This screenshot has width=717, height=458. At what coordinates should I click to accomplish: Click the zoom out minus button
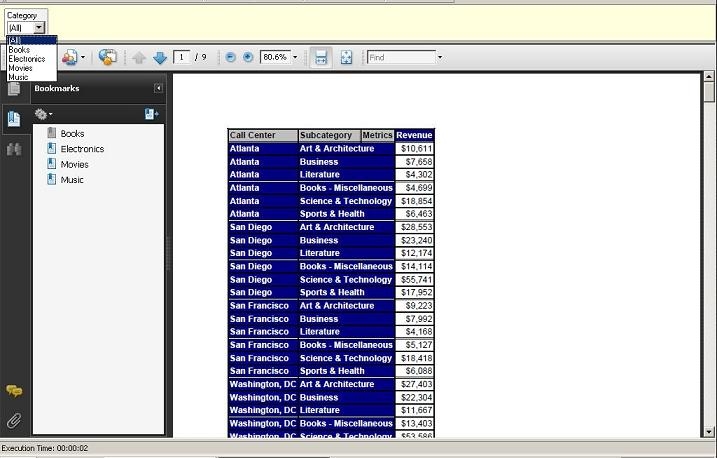point(230,57)
